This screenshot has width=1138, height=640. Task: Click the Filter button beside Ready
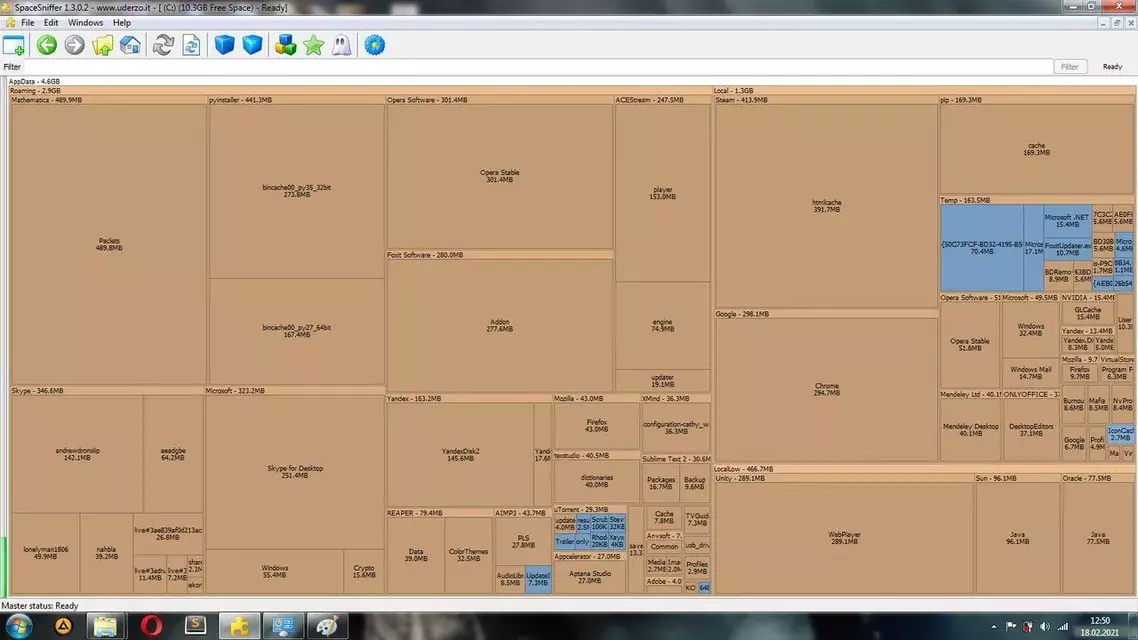[x=1070, y=67]
